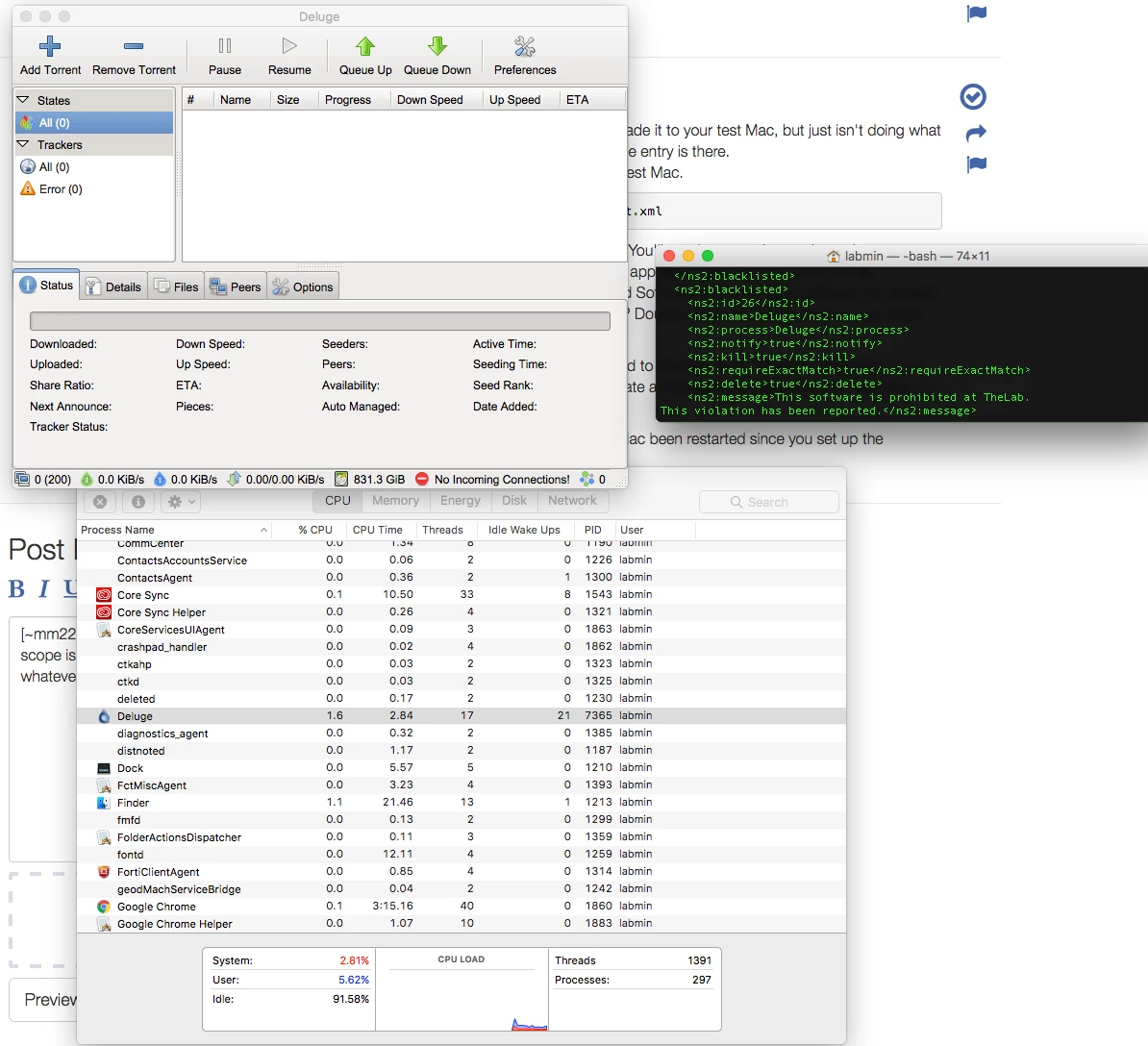Switch to the Status tab in Deluge
This screenshot has width=1148, height=1046.
pyautogui.click(x=47, y=286)
